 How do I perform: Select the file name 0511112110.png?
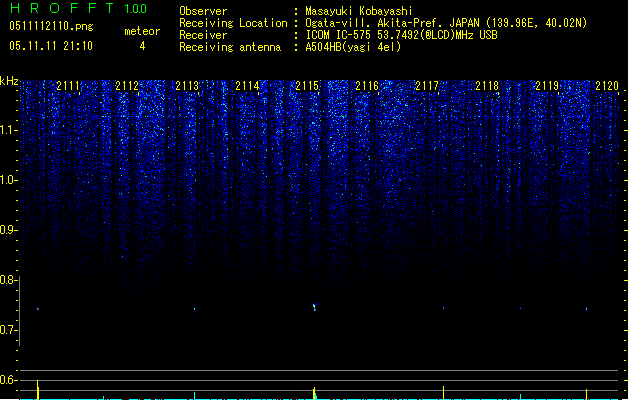[51, 26]
